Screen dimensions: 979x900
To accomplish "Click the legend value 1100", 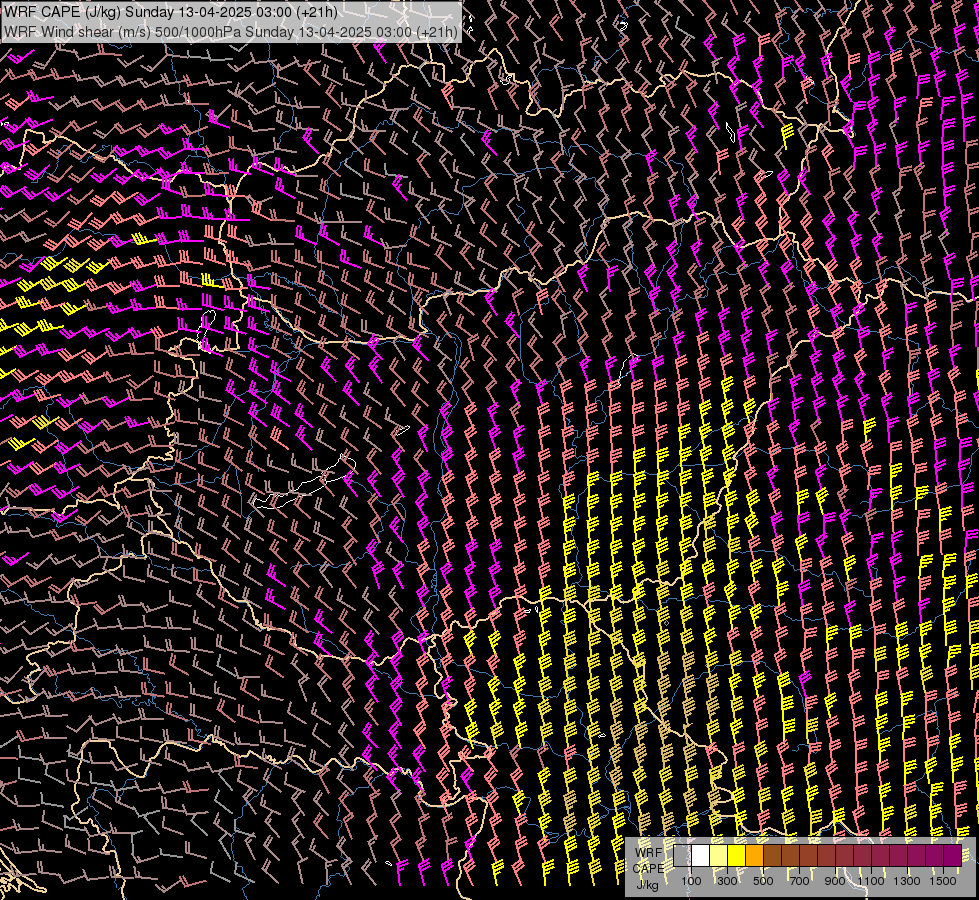I will (x=871, y=881).
